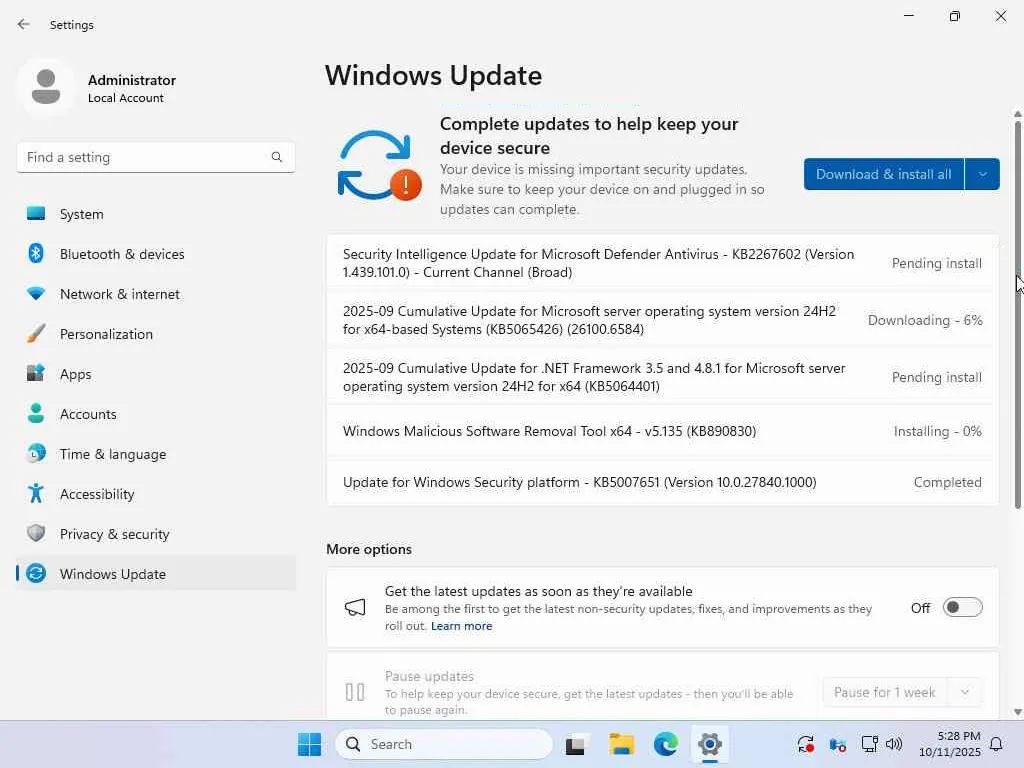Image resolution: width=1024 pixels, height=768 pixels.
Task: Click the Windows Update page heading
Action: tap(434, 76)
